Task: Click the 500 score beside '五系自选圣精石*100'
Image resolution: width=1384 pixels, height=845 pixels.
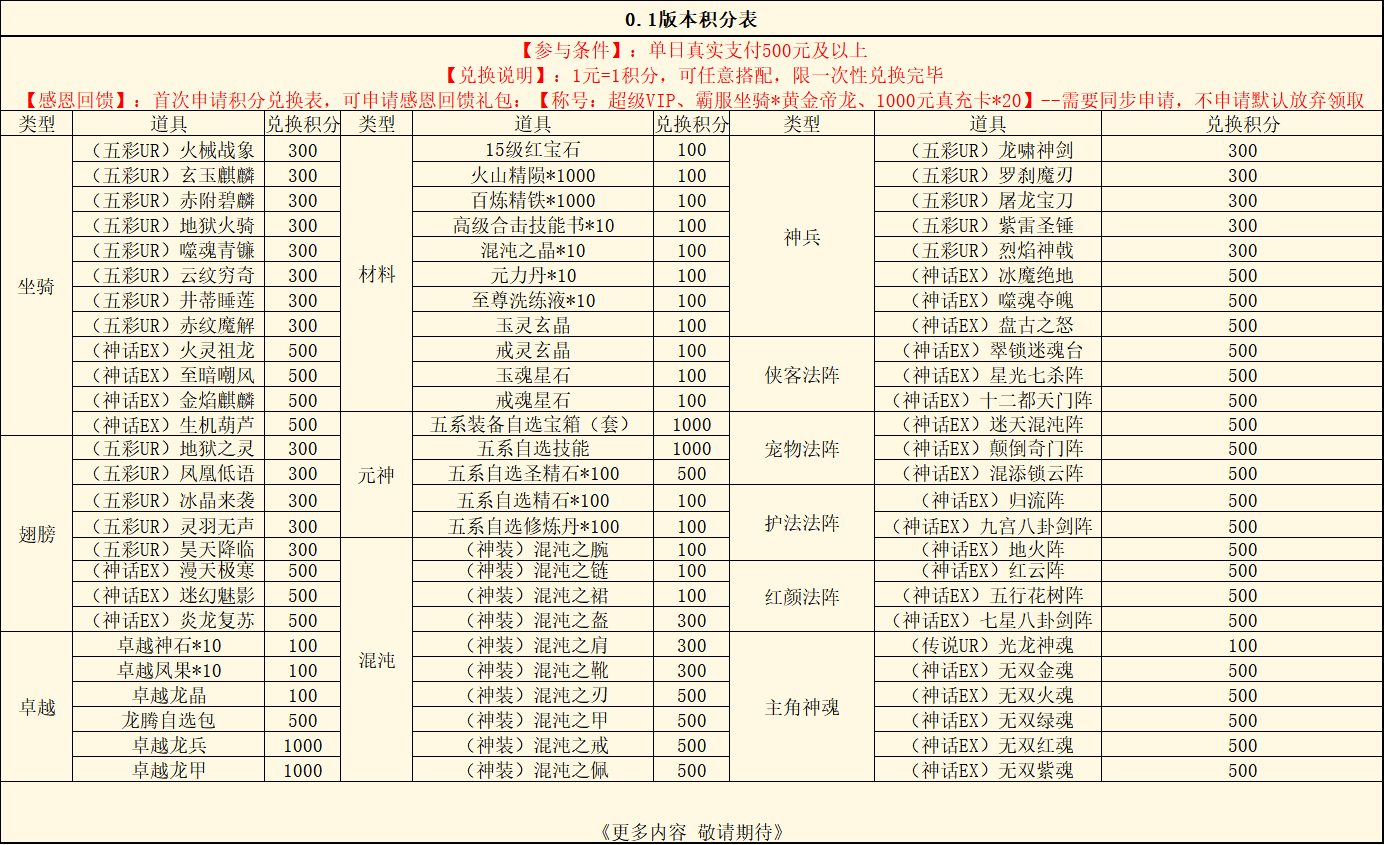Action: pos(692,474)
